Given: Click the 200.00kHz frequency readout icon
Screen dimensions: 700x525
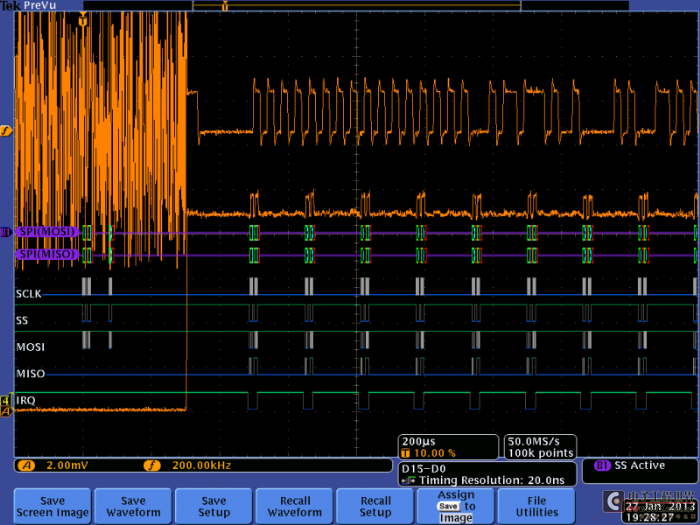Looking at the screenshot, I should pyautogui.click(x=152, y=466).
